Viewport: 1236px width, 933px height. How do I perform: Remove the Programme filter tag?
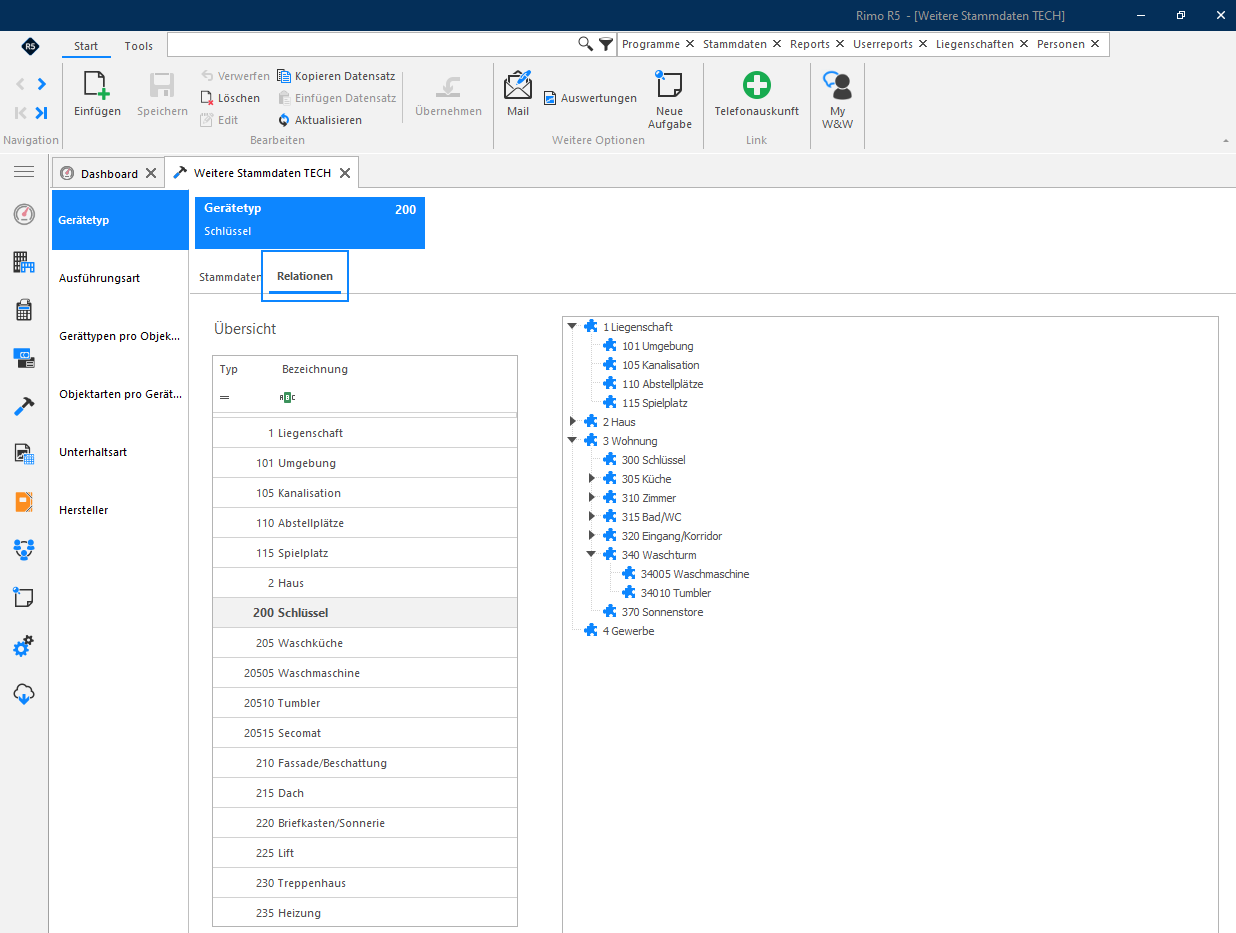690,44
